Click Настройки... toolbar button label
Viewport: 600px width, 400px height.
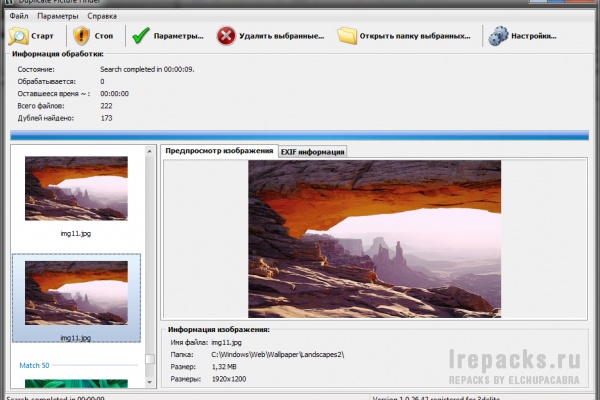tap(534, 36)
